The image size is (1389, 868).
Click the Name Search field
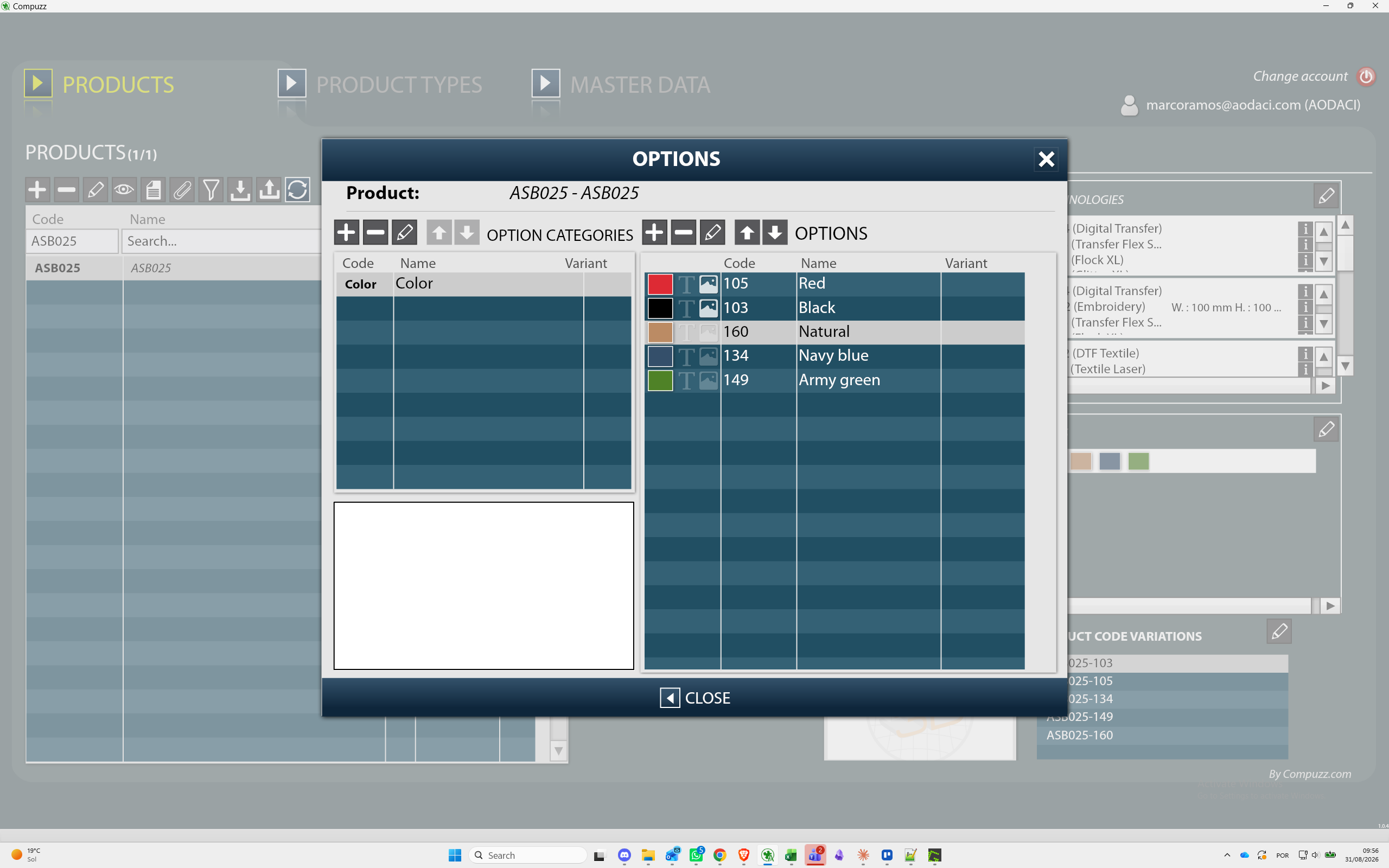(222, 241)
